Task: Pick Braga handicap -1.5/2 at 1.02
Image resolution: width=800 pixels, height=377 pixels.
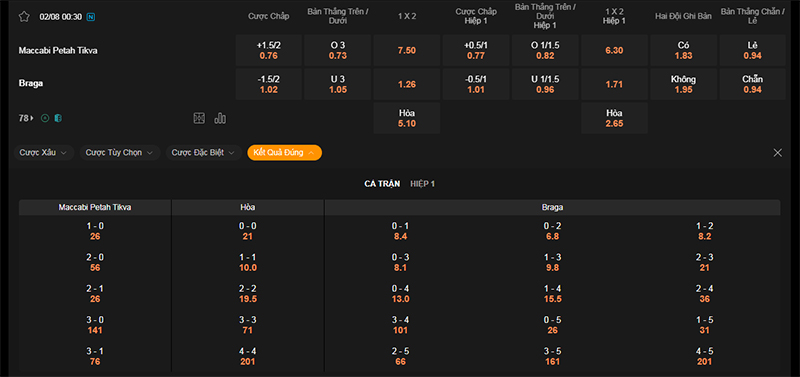Action: point(269,84)
